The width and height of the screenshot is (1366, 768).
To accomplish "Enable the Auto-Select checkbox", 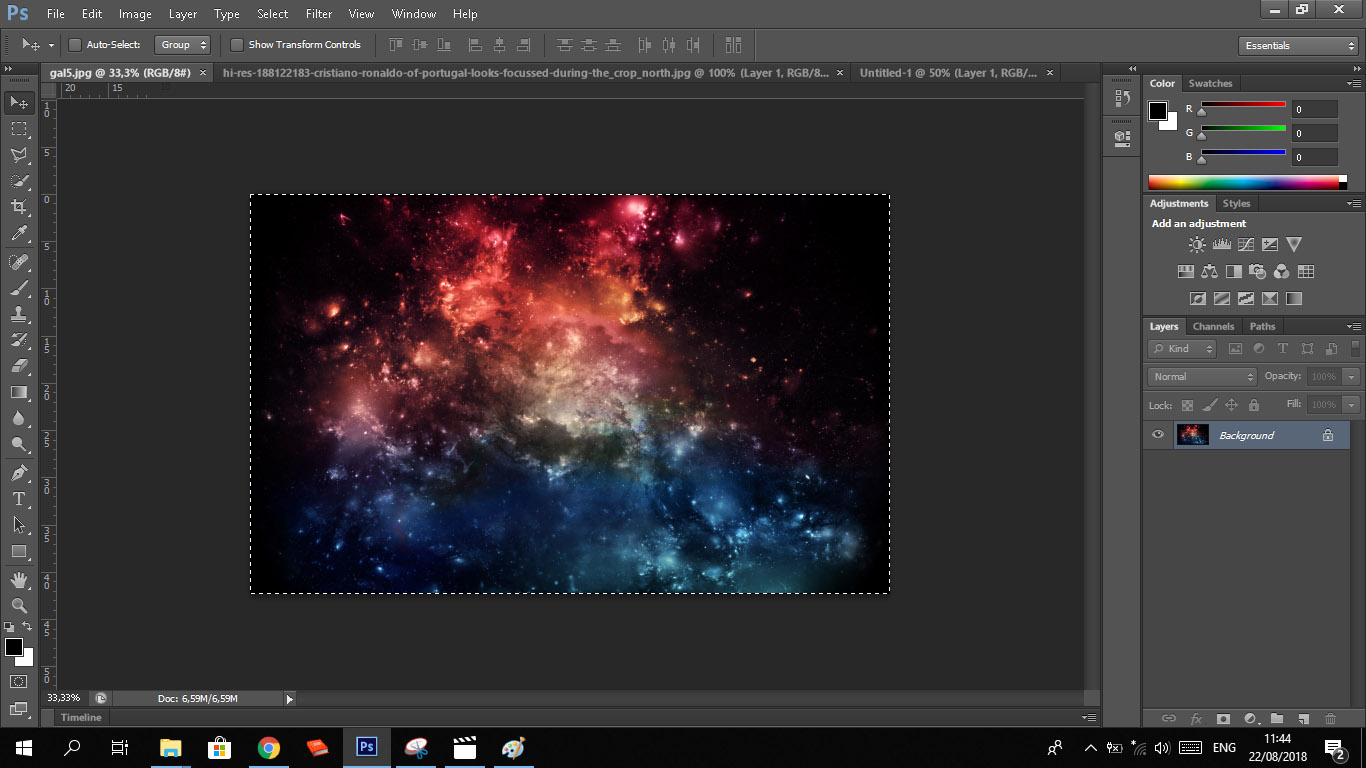I will pyautogui.click(x=75, y=45).
